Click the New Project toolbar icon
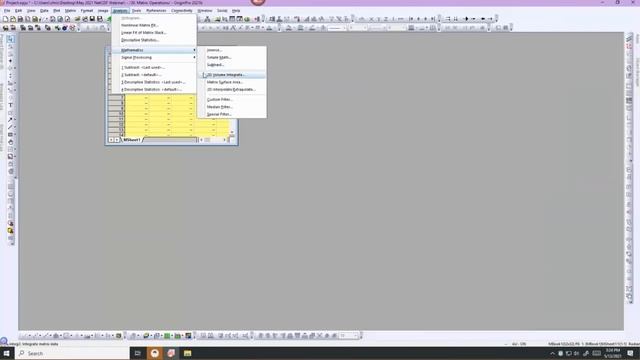This screenshot has width=640, height=360. 5,19
